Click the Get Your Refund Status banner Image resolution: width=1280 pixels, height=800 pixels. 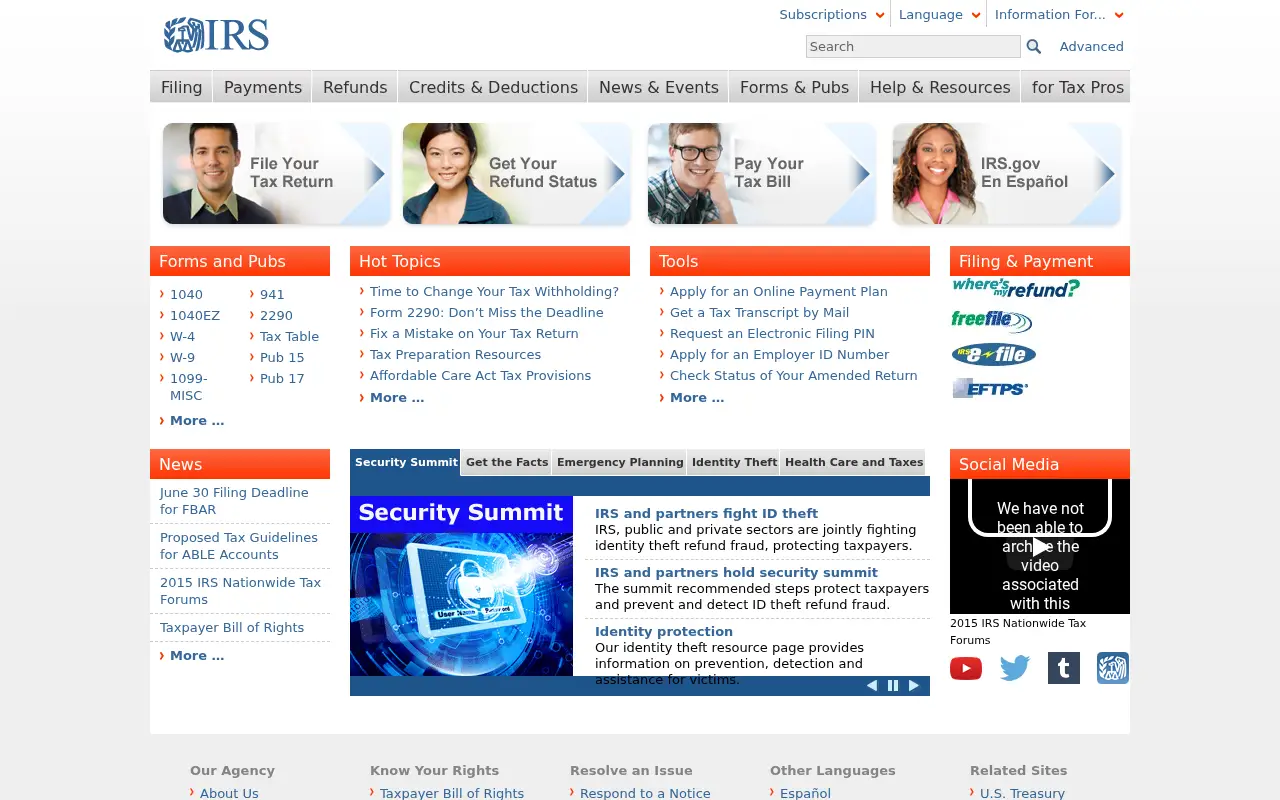(x=516, y=174)
